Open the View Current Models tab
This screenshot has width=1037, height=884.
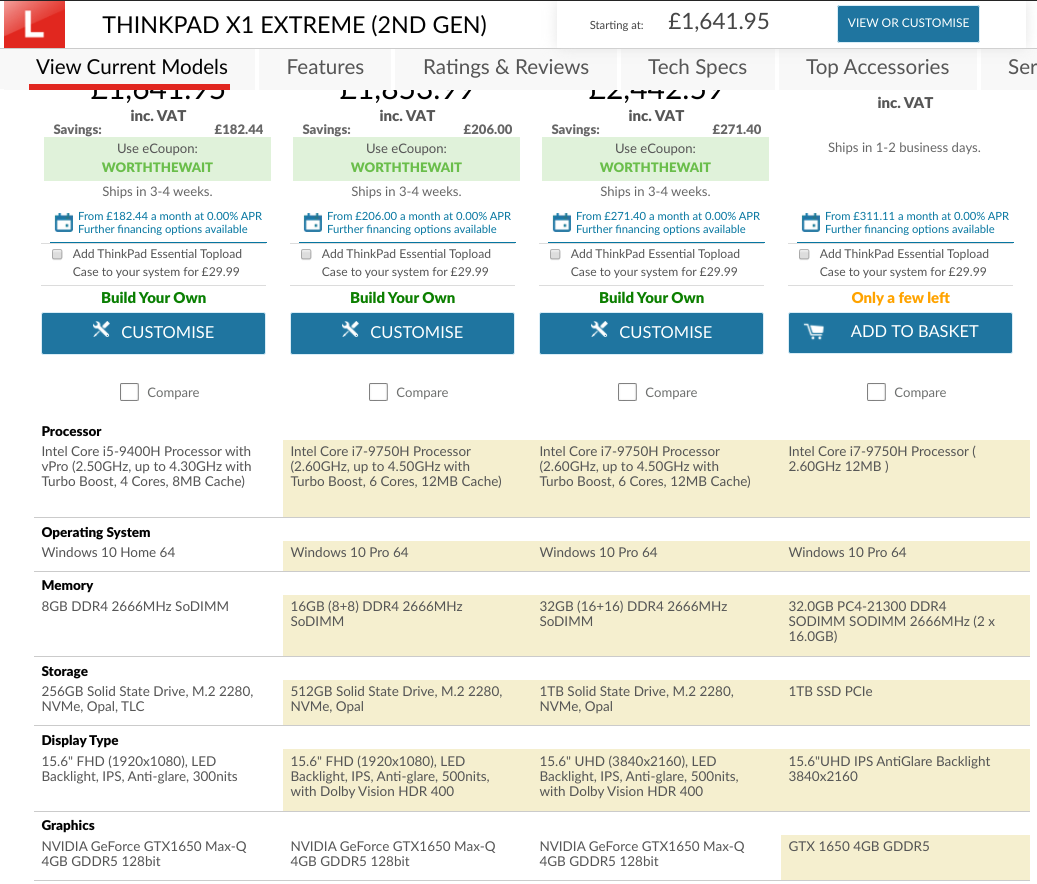[132, 67]
